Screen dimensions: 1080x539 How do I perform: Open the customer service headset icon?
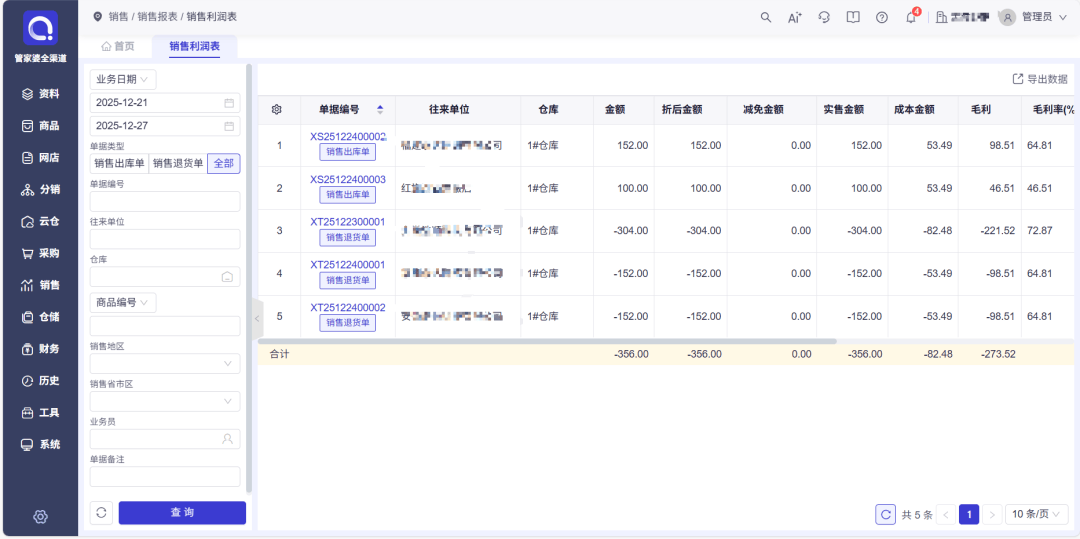tap(824, 17)
